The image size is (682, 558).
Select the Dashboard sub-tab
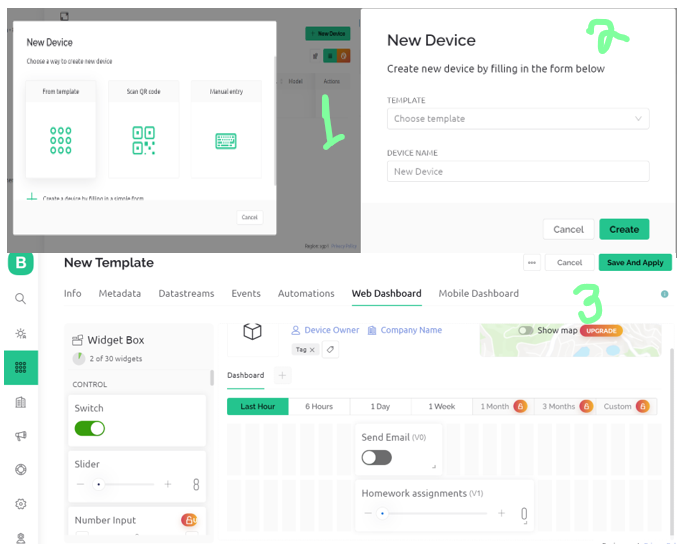click(245, 375)
